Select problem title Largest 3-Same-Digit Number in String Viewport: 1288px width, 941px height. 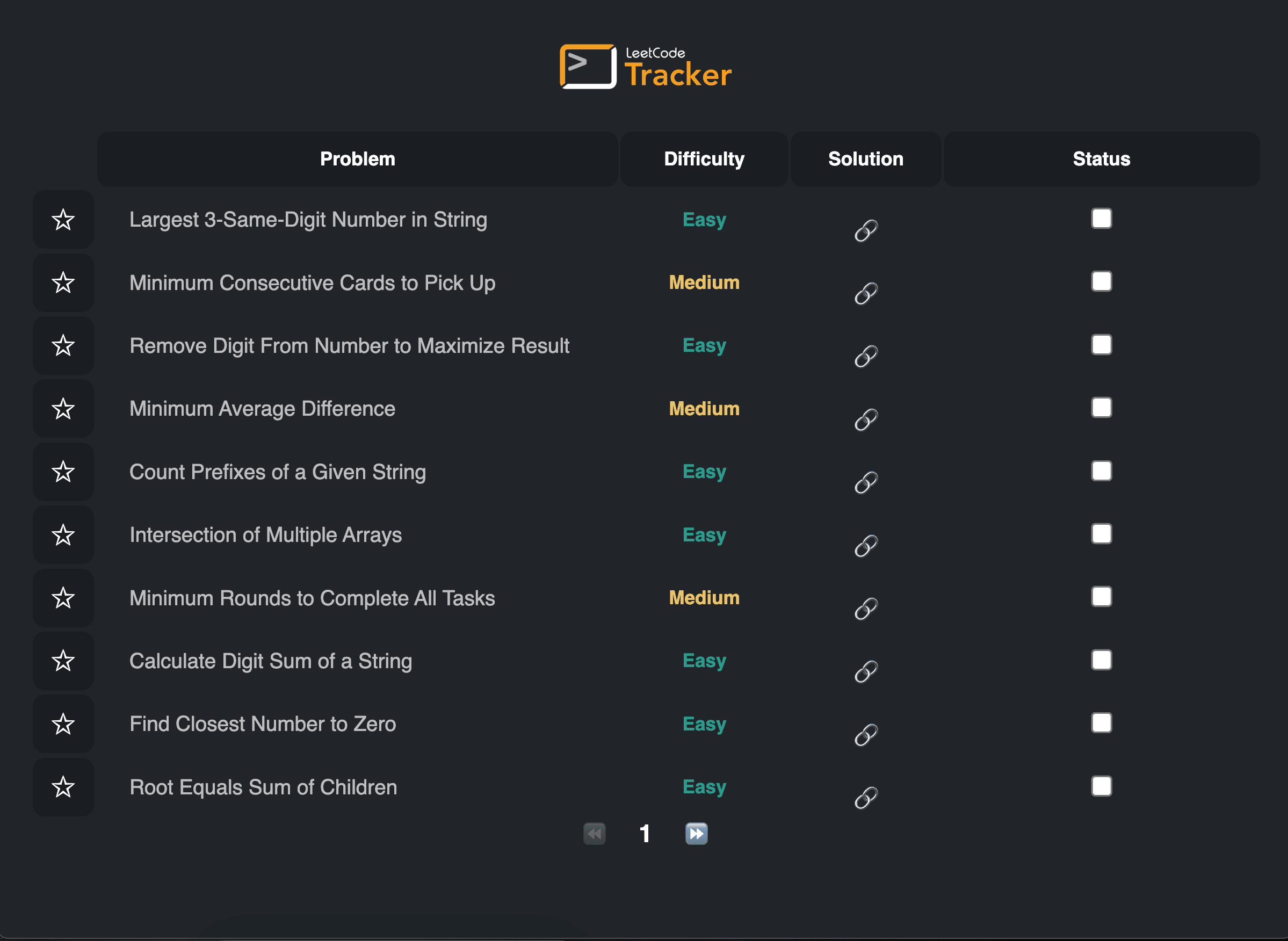[308, 220]
